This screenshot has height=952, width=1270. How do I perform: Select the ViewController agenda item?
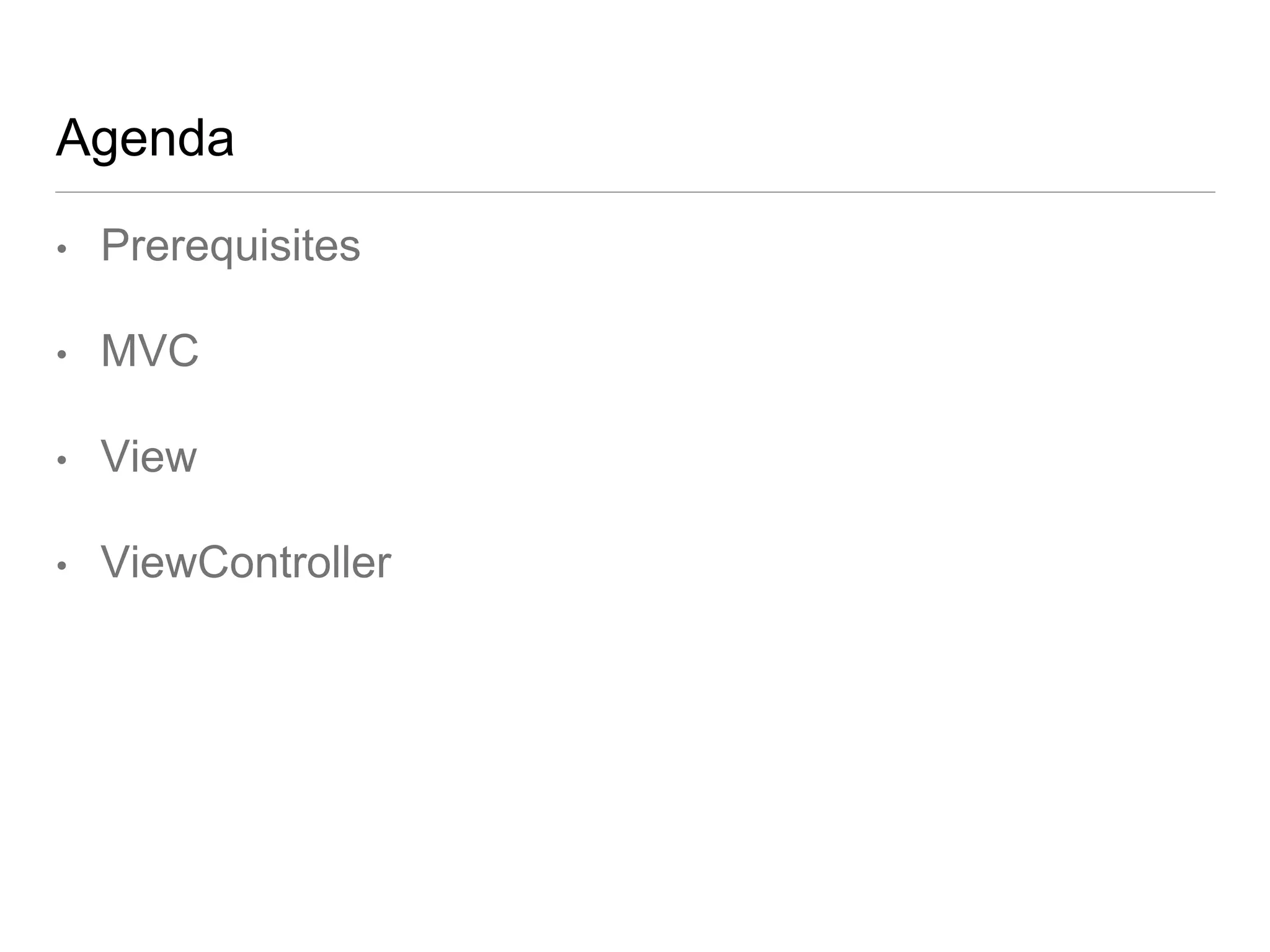coord(246,563)
